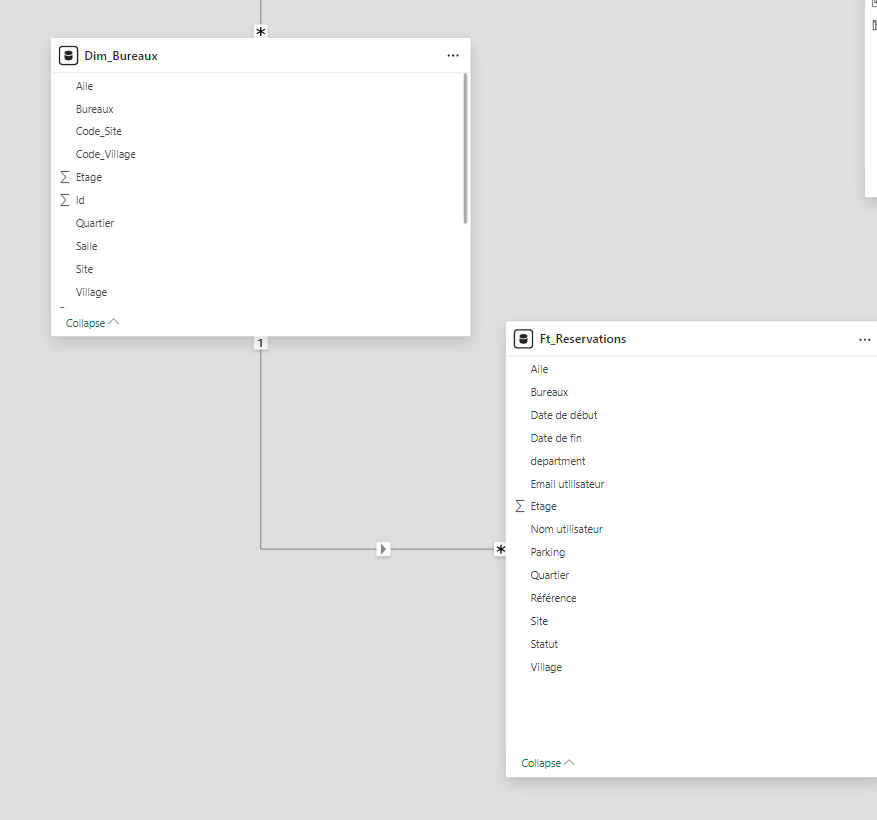877x820 pixels.
Task: Click the sigma icon next to Id
Action: point(65,200)
